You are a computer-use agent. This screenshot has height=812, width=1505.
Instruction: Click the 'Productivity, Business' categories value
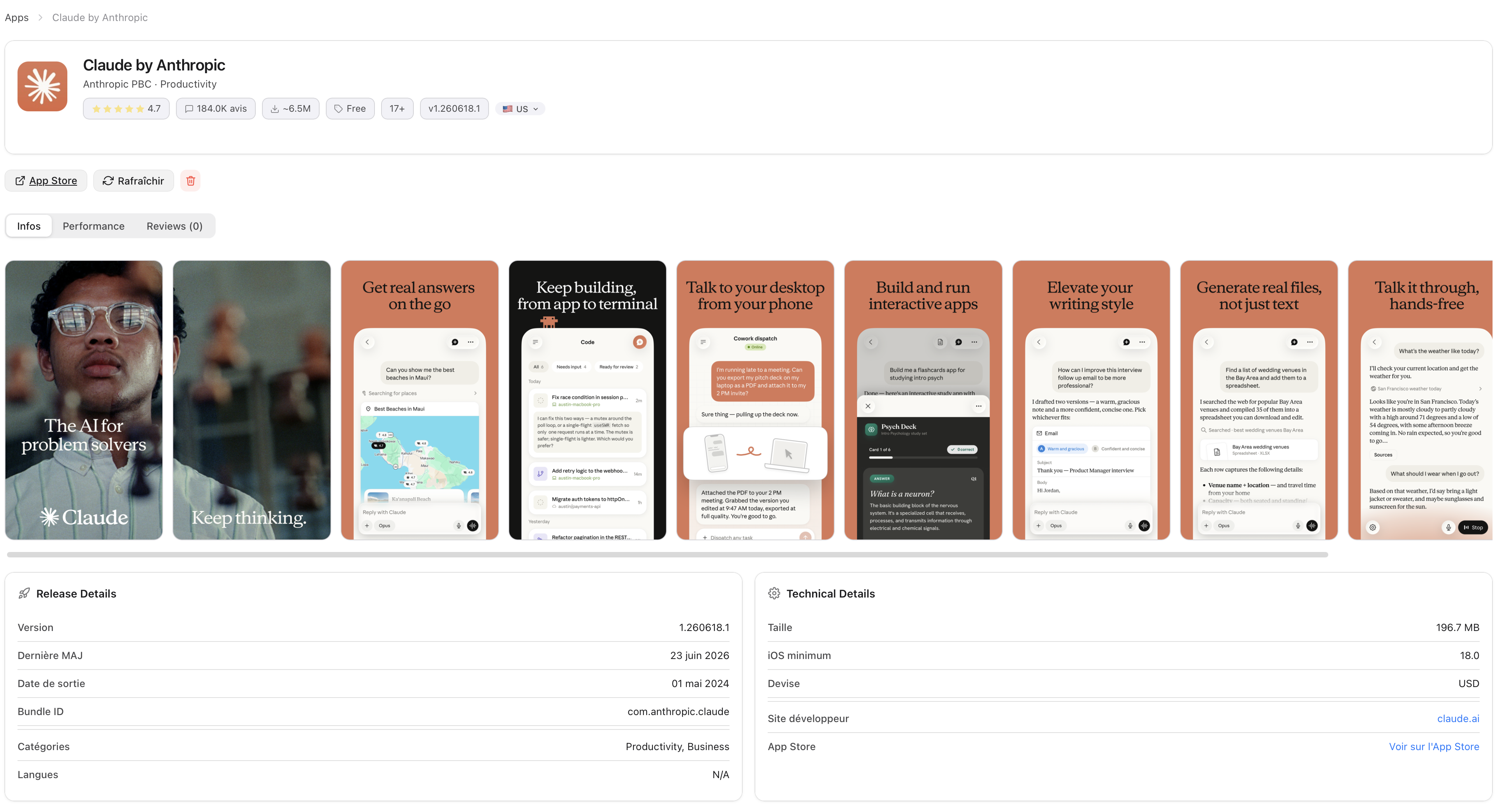(677, 747)
